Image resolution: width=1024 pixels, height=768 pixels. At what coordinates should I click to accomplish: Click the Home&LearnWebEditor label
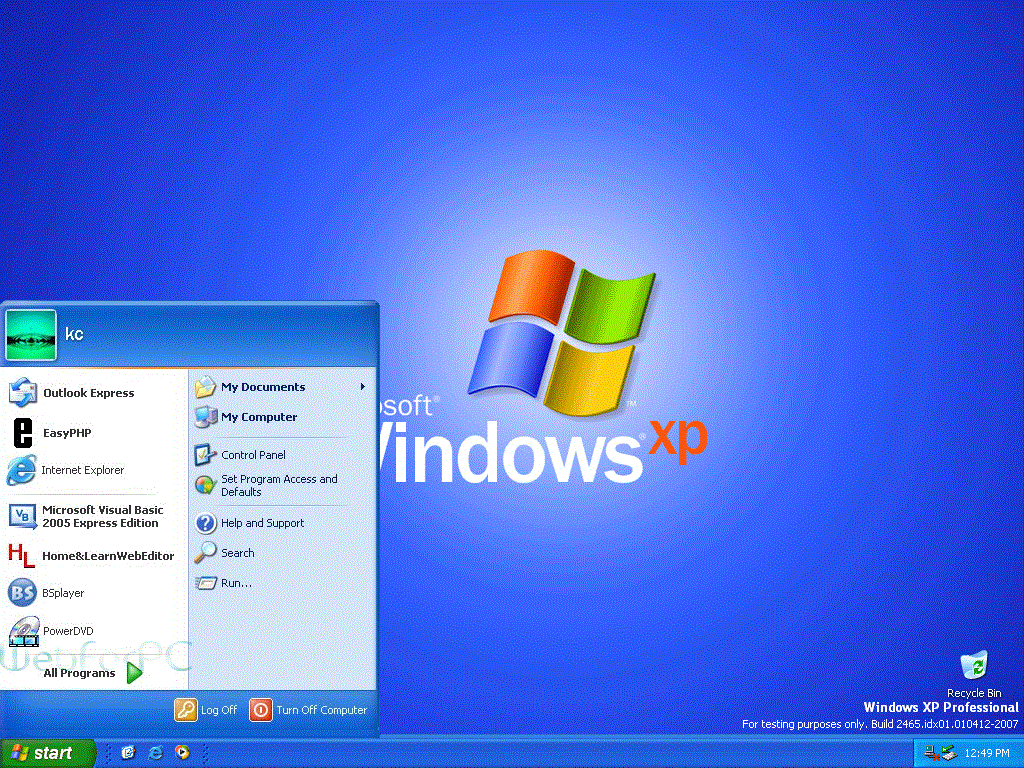pyautogui.click(x=108, y=556)
